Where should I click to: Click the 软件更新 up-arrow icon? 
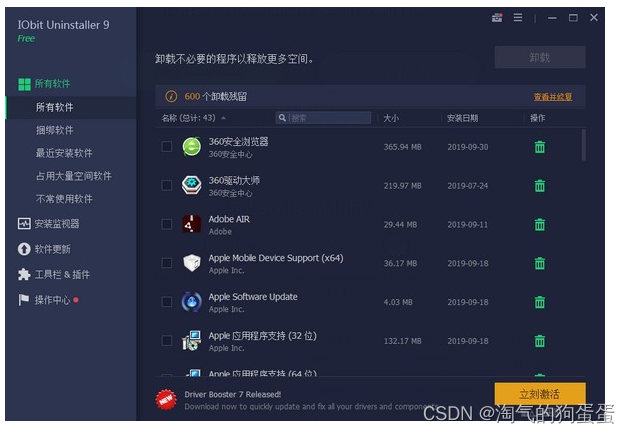24,249
